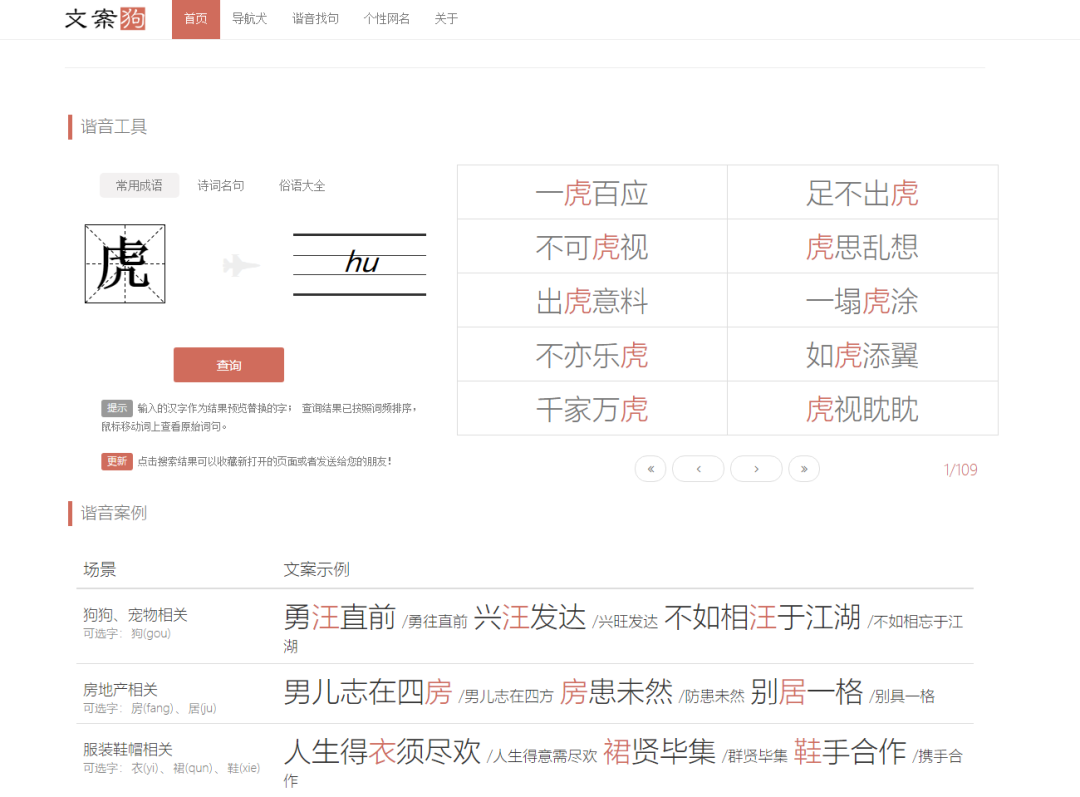Select the result 如虎添翼

coord(862,354)
